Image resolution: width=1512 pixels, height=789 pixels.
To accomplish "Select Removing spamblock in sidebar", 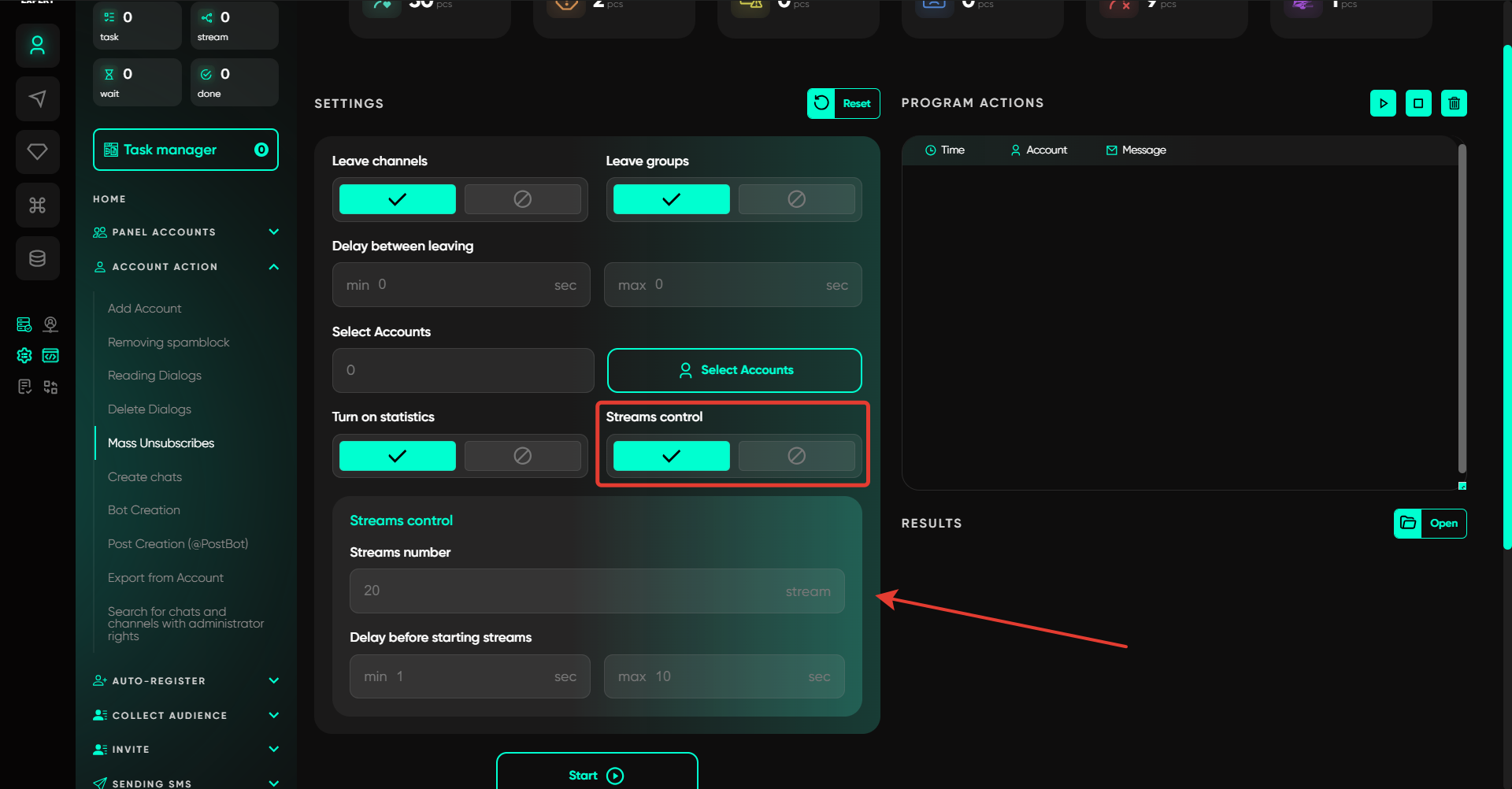I will tap(169, 343).
